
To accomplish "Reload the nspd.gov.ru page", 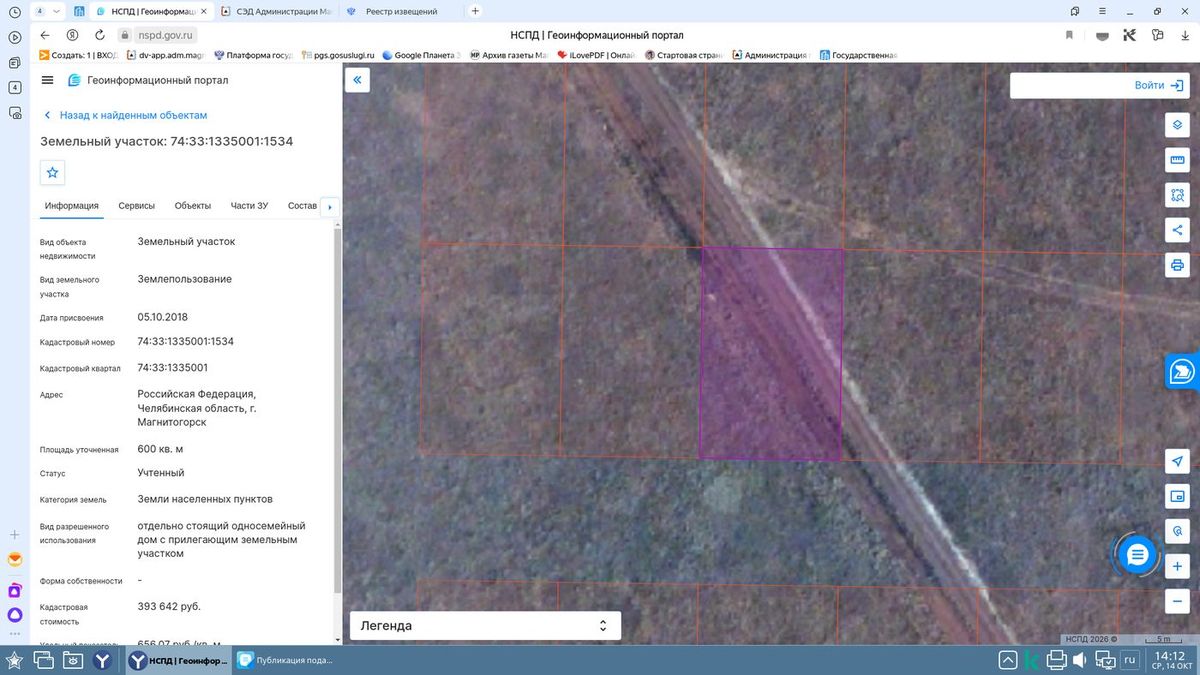I will tap(99, 35).
